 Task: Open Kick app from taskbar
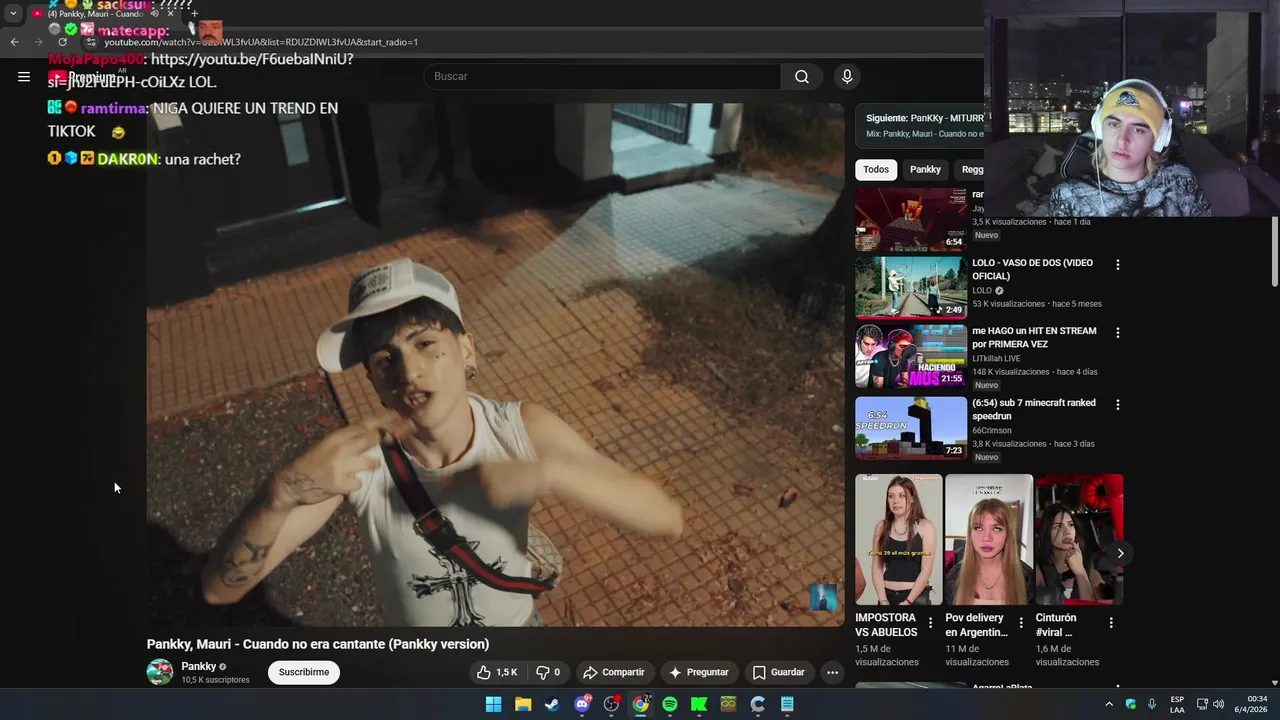click(699, 704)
